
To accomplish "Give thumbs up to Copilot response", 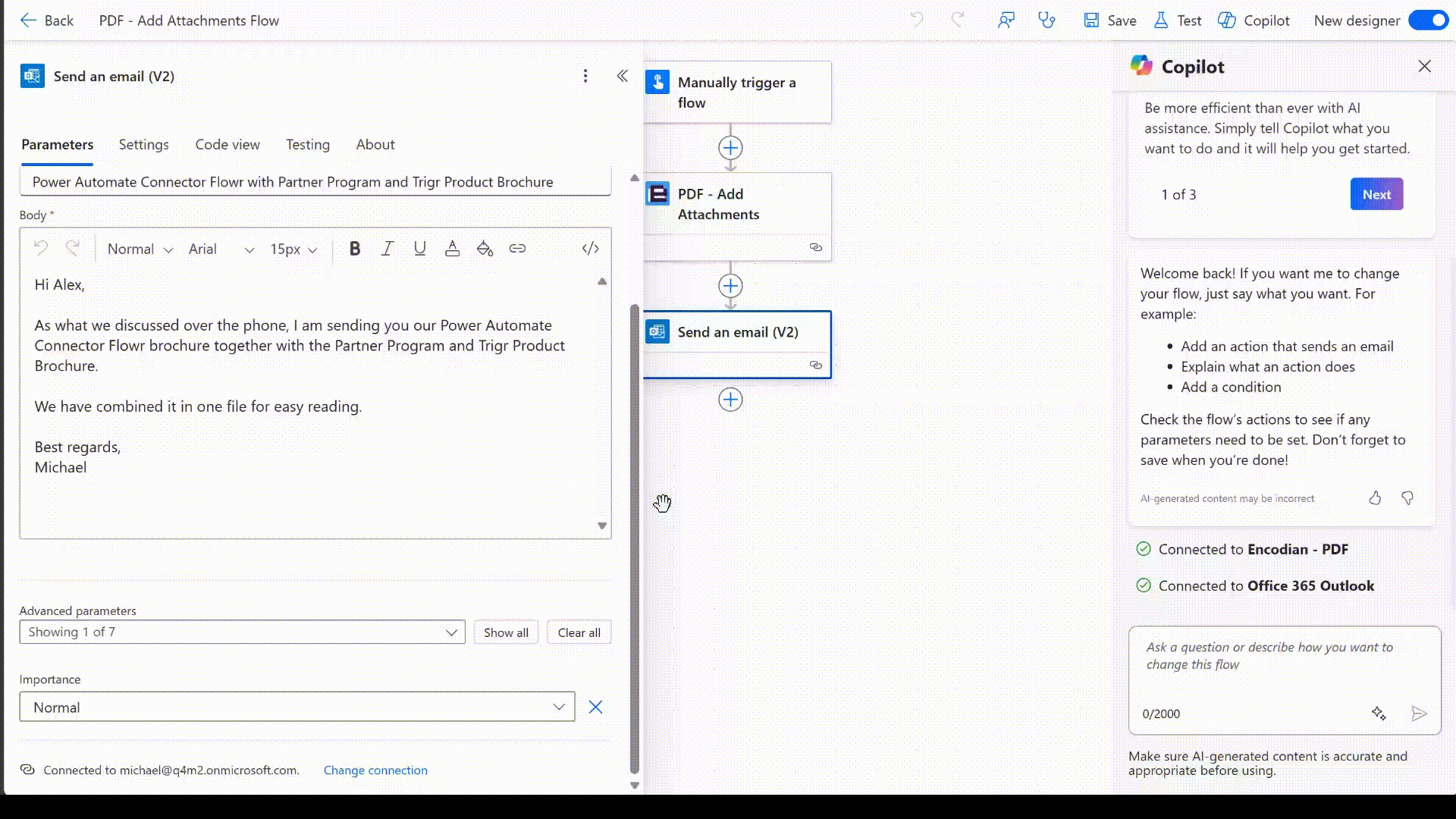I will [x=1375, y=498].
